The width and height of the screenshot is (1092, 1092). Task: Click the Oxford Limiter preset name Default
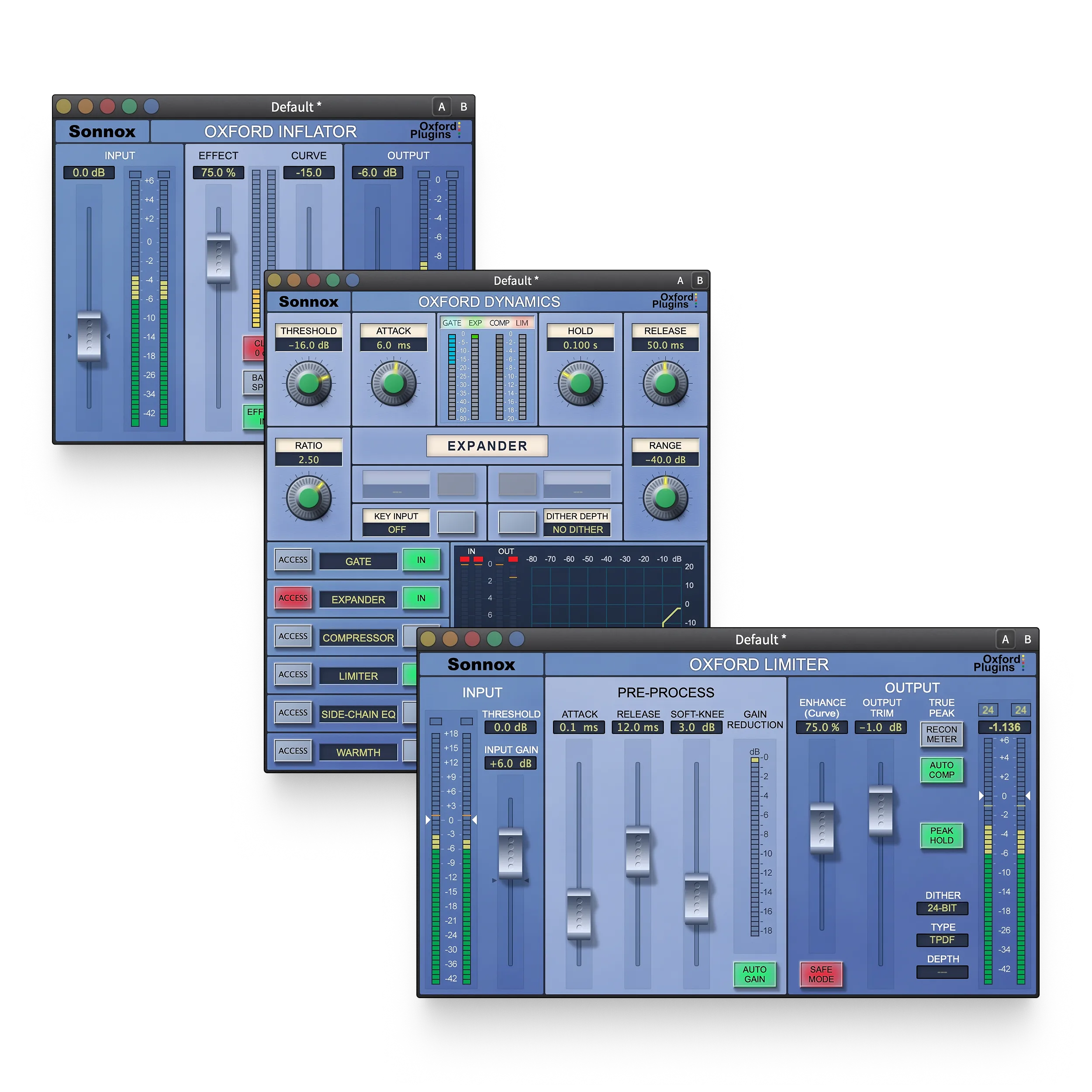coord(761,640)
